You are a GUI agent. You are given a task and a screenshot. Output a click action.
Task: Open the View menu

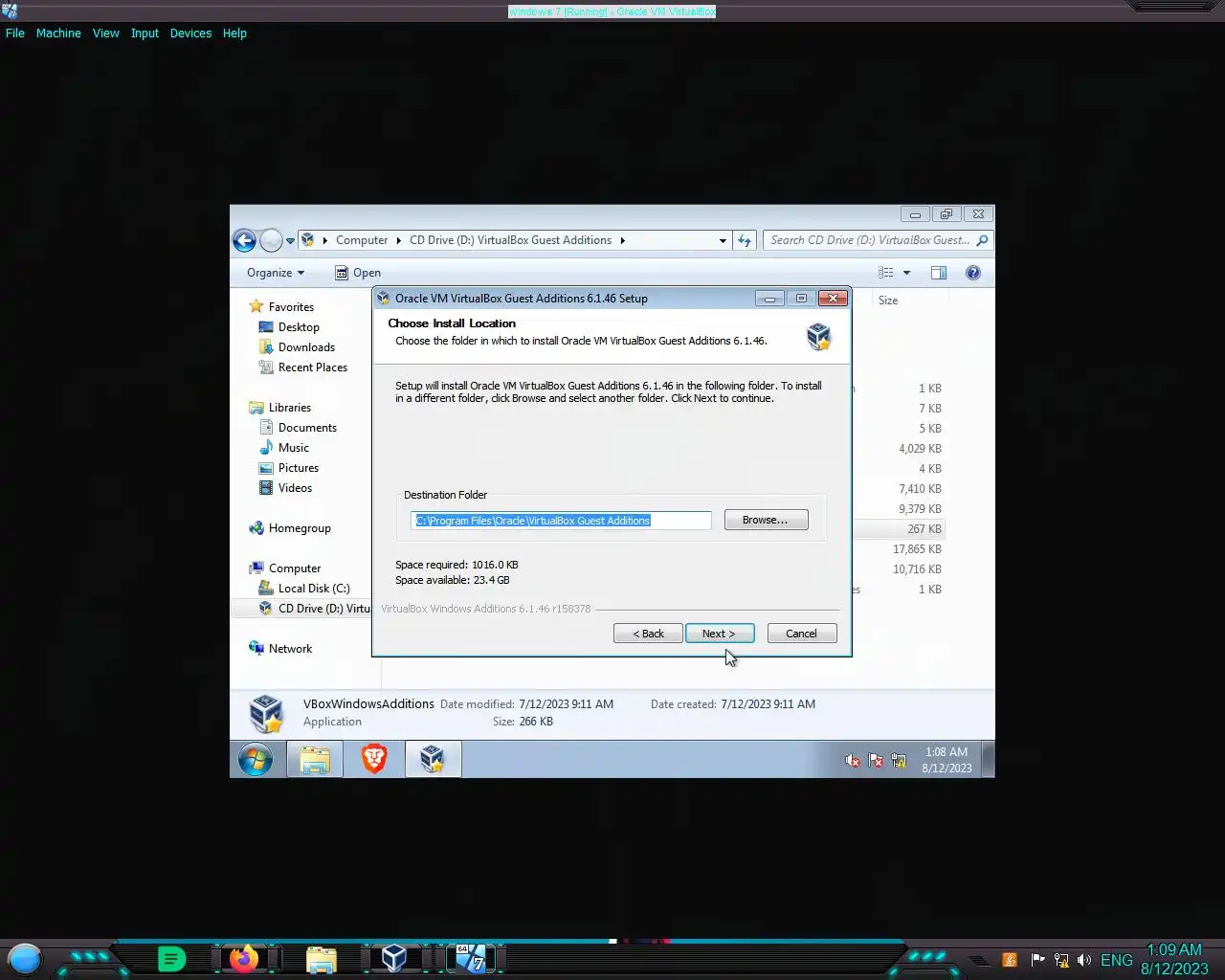click(105, 33)
